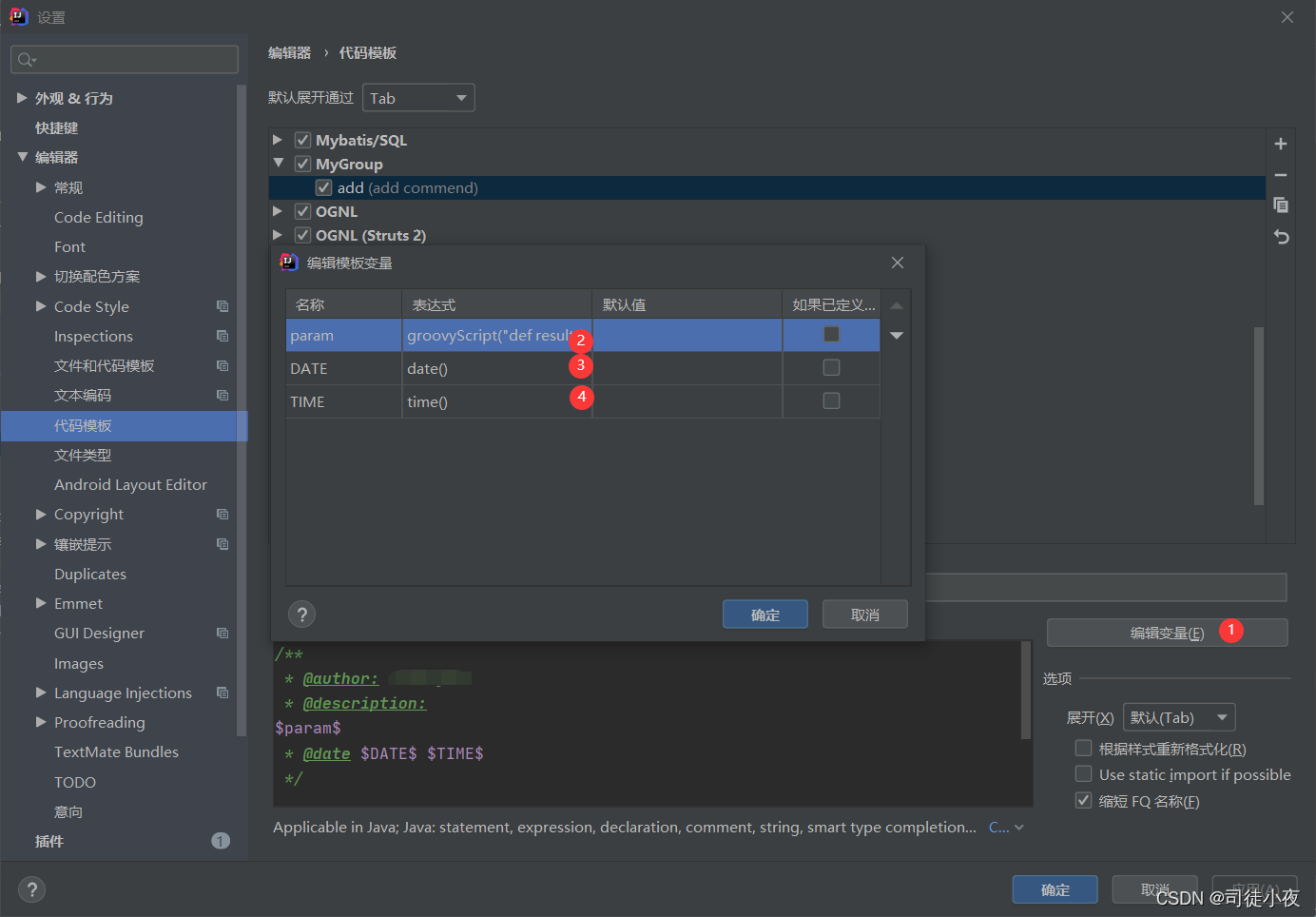The image size is (1316, 917).
Task: Toggle the MyGroup group checkbox
Action: [302, 164]
